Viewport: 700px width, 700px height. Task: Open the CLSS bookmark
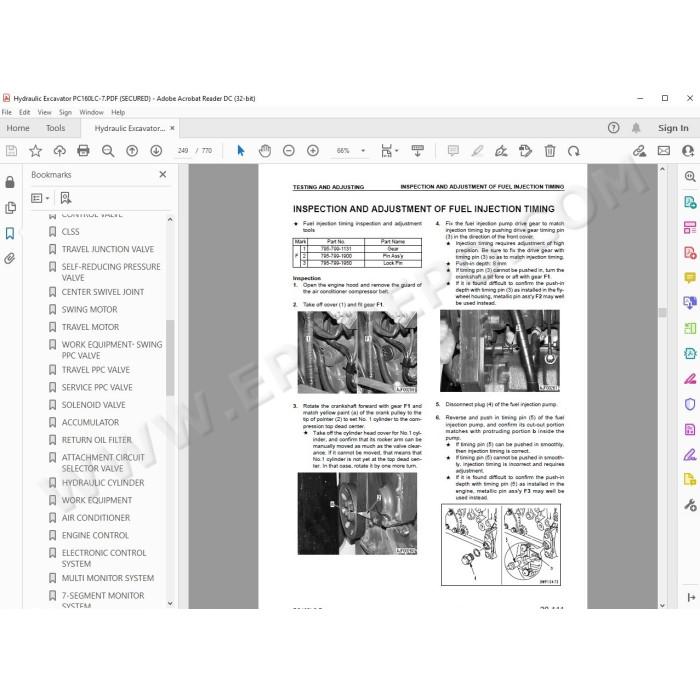point(70,232)
